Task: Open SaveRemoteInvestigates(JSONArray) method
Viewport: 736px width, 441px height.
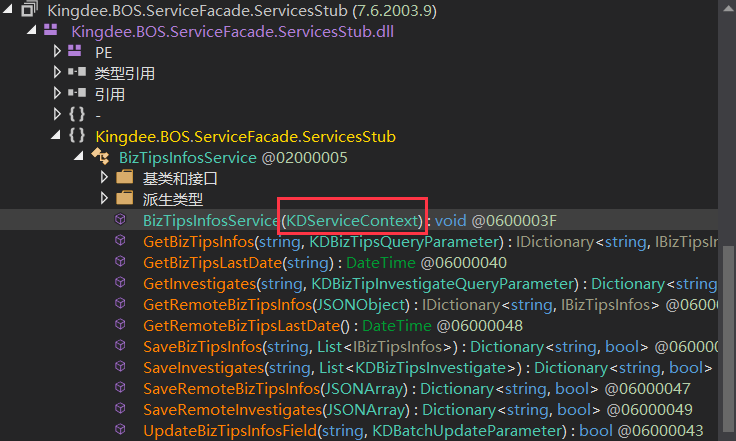Action: pyautogui.click(x=417, y=410)
